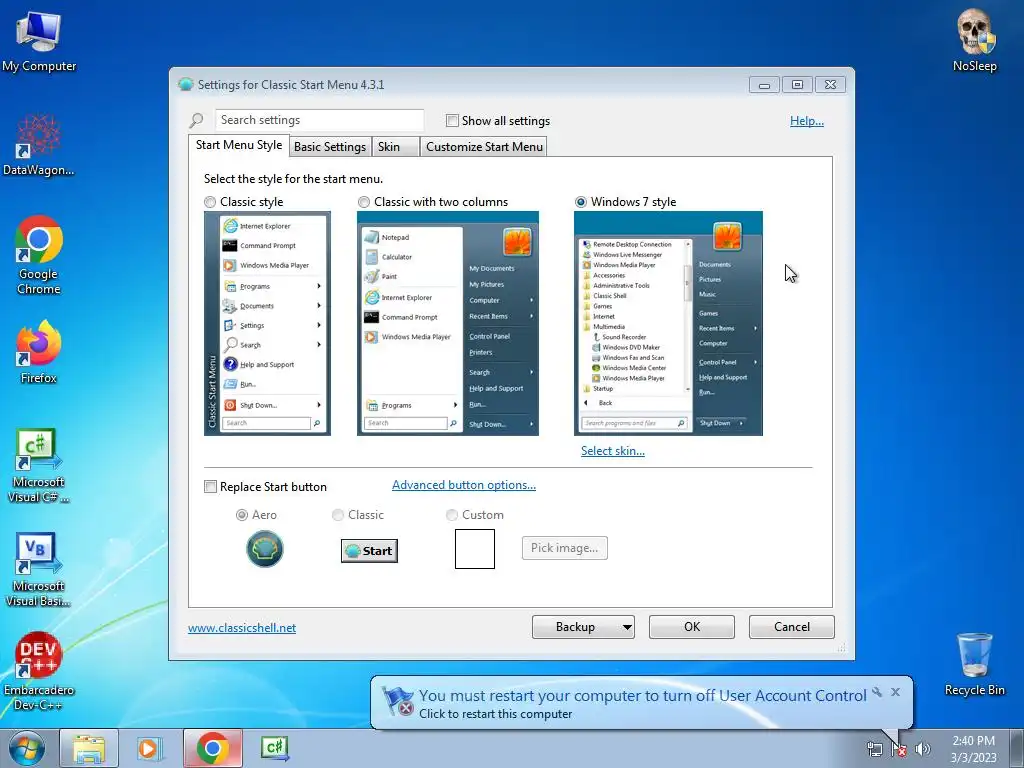This screenshot has height=768, width=1024.
Task: Click the wrench icon on the notification balloon
Action: click(x=877, y=692)
